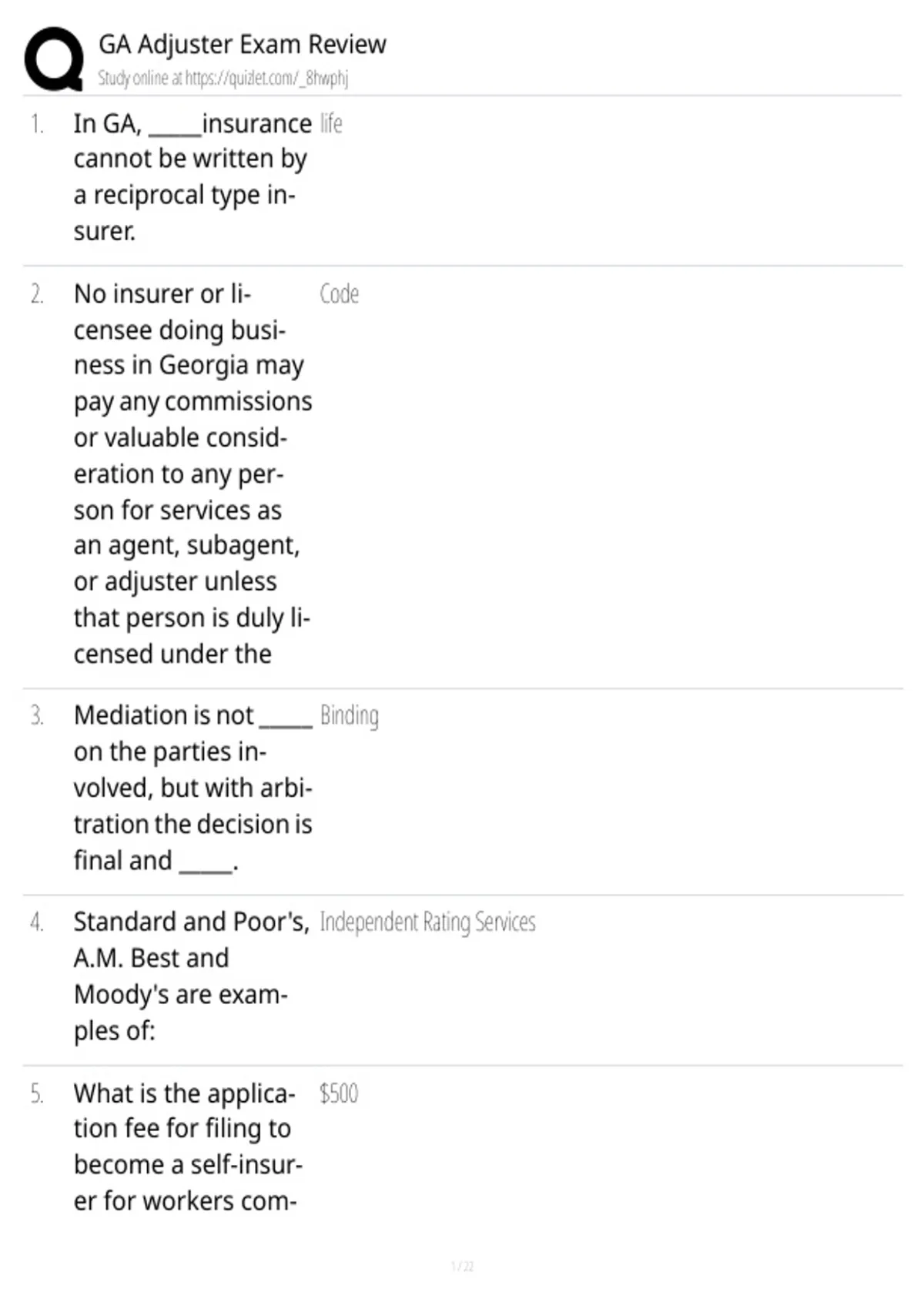Screen dimensions: 924x1309
Task: Click the answer '$500' for question 5
Action: click(339, 1094)
